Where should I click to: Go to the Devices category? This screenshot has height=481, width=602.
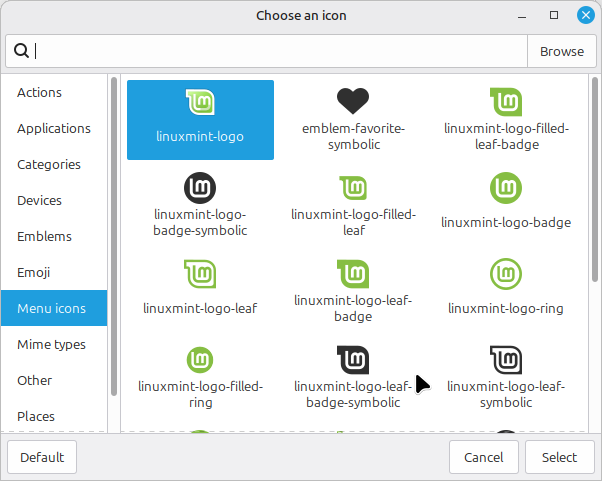pos(40,200)
